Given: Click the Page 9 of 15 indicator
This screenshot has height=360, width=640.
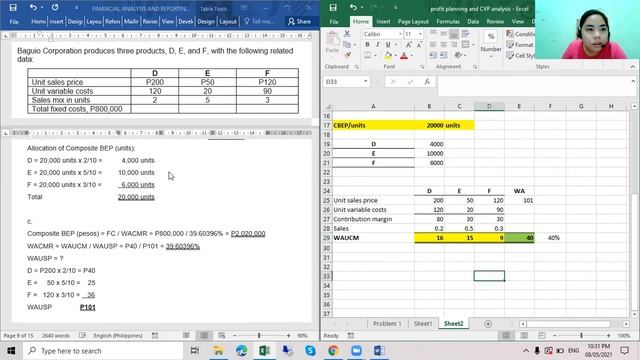Looking at the screenshot, I should [x=18, y=336].
